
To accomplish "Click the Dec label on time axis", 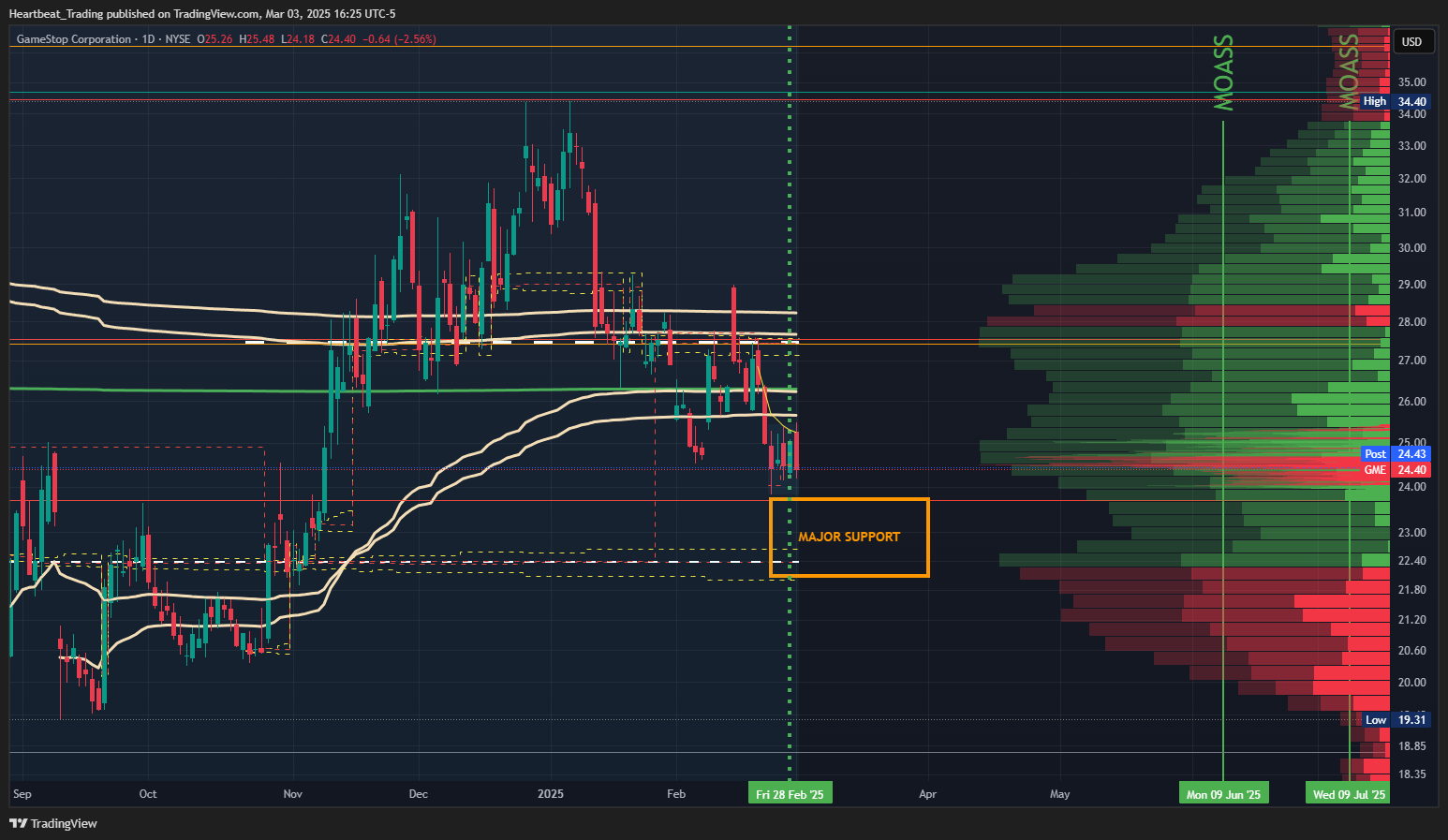I will coord(419,794).
